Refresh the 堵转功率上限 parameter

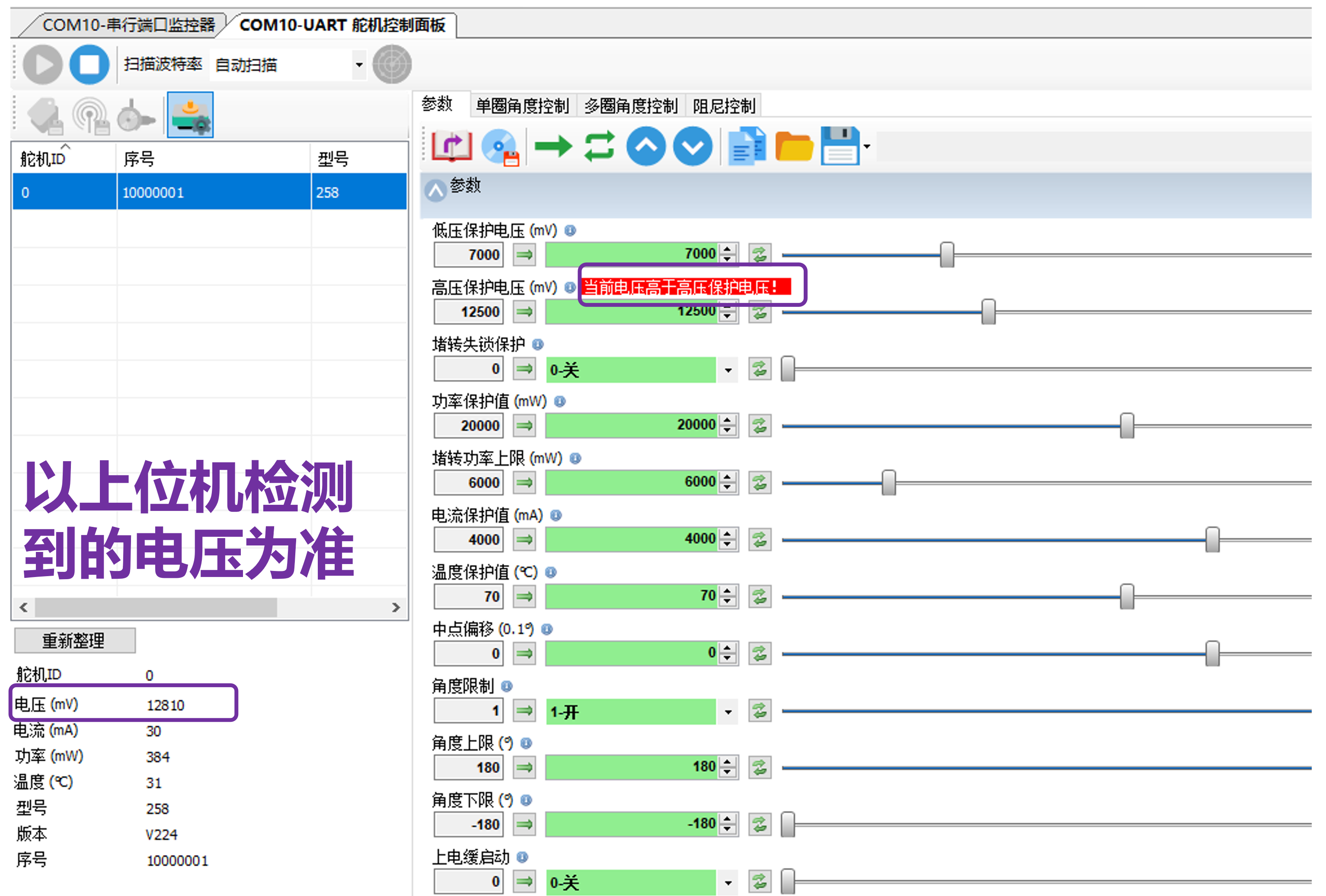click(x=760, y=482)
